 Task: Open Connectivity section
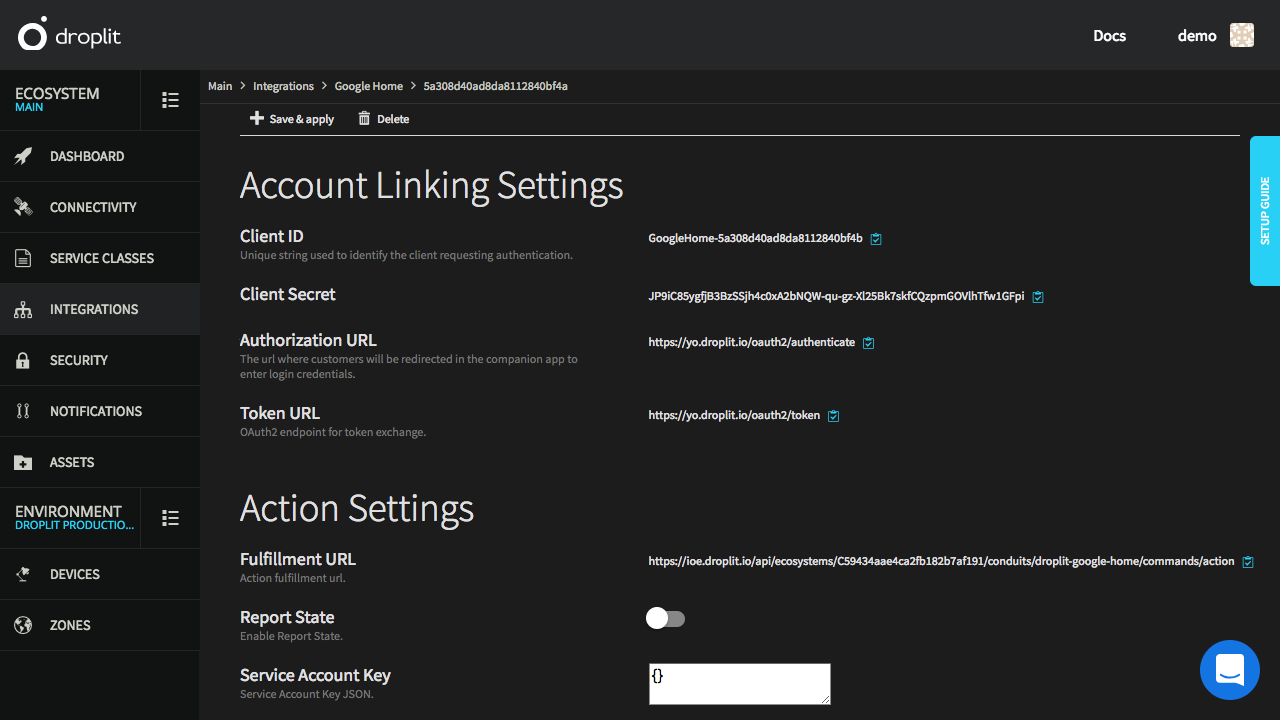[x=100, y=207]
